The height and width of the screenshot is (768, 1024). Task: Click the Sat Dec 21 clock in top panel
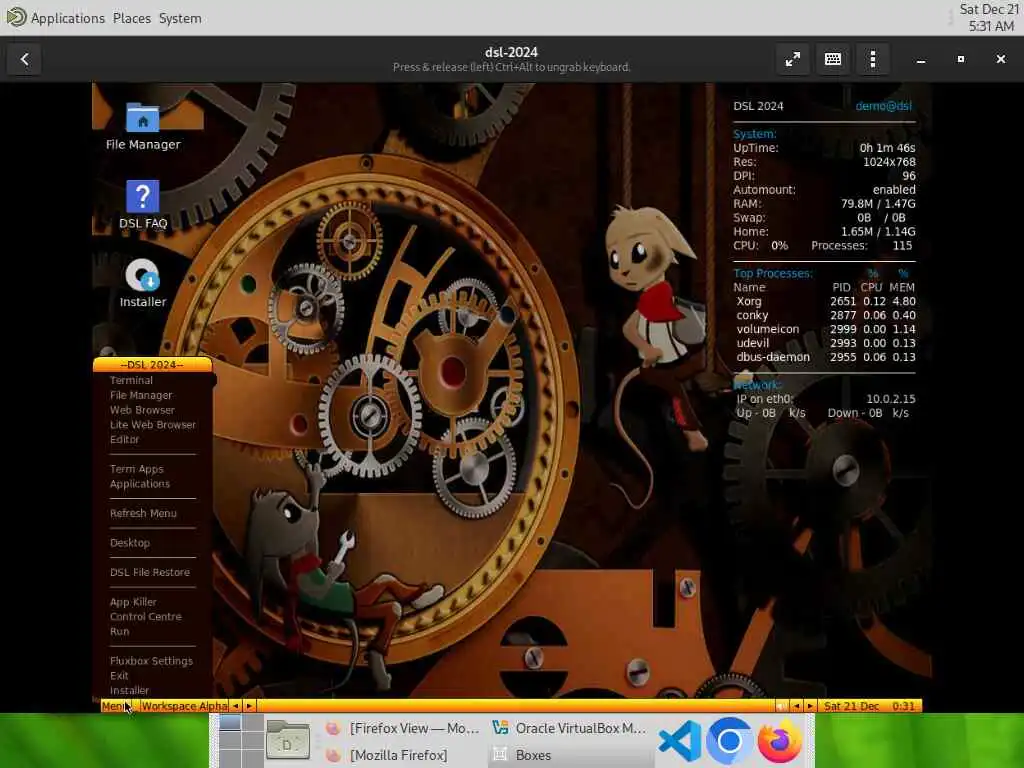point(989,18)
